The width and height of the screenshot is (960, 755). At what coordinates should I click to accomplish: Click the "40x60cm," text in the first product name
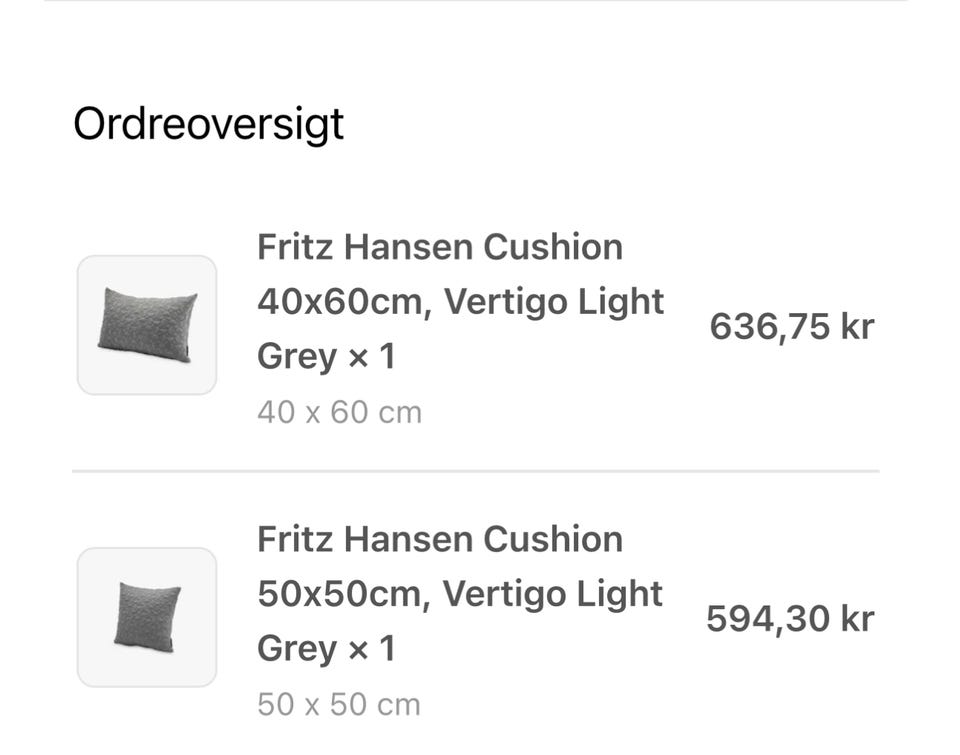[x=344, y=301]
